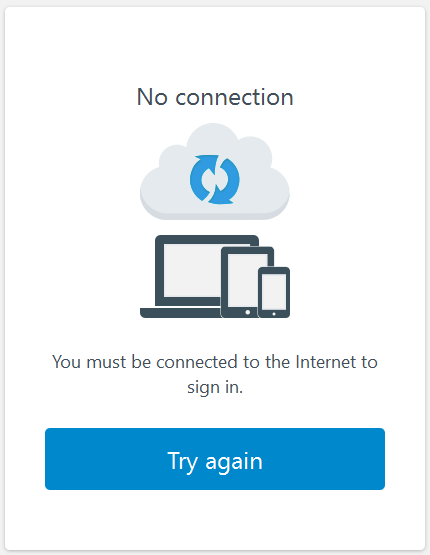
Task: Click the home button on the phone icon
Action: (274, 314)
